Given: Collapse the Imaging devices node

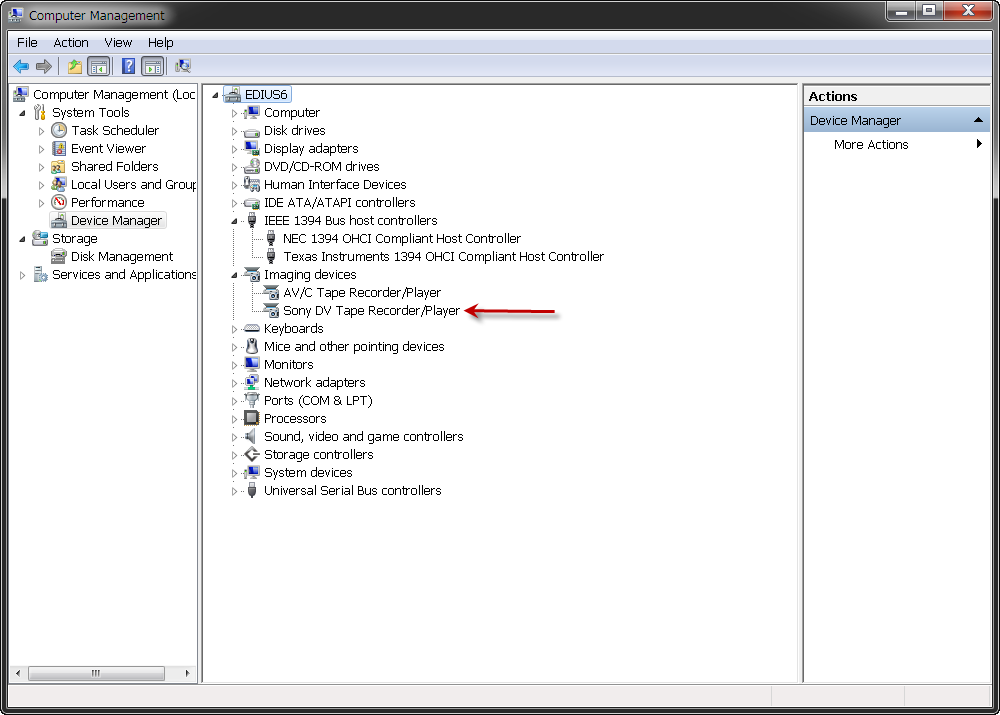Looking at the screenshot, I should (x=234, y=275).
